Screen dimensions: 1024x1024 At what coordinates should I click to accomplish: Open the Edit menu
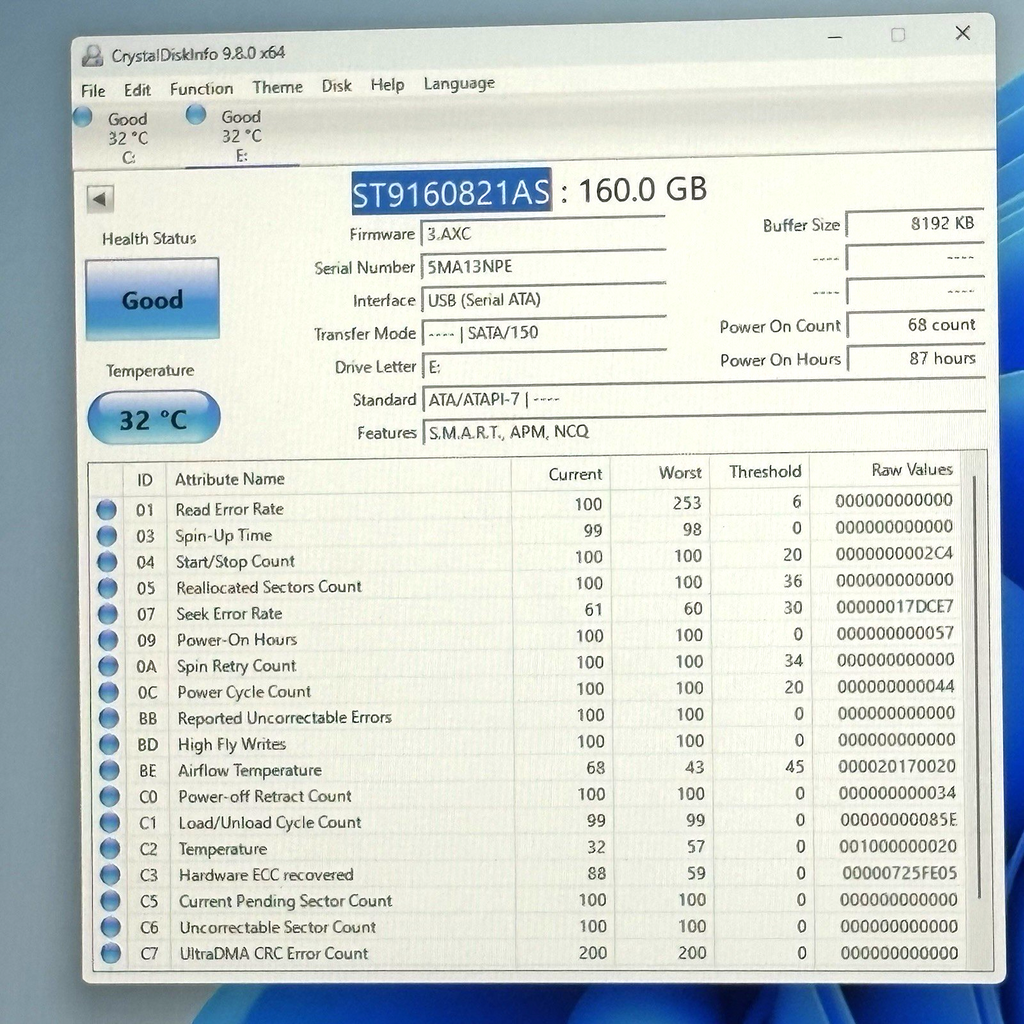click(137, 89)
